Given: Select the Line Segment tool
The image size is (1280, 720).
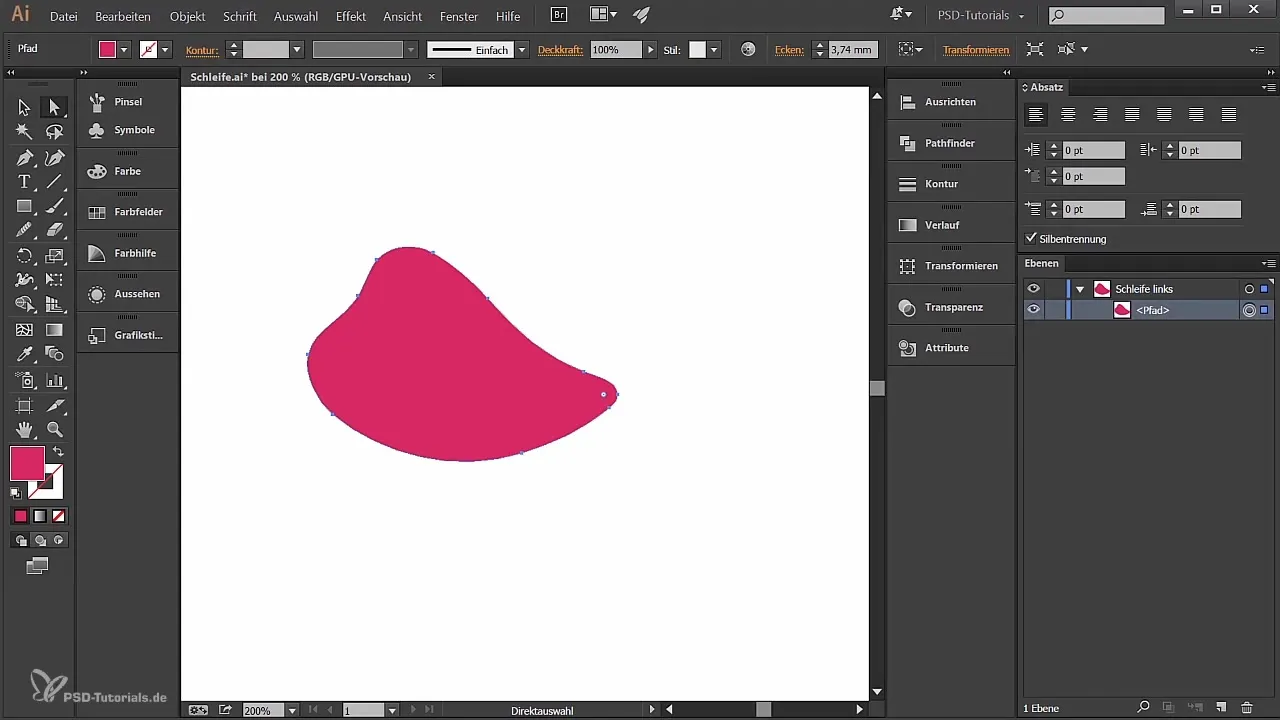Looking at the screenshot, I should pyautogui.click(x=55, y=181).
